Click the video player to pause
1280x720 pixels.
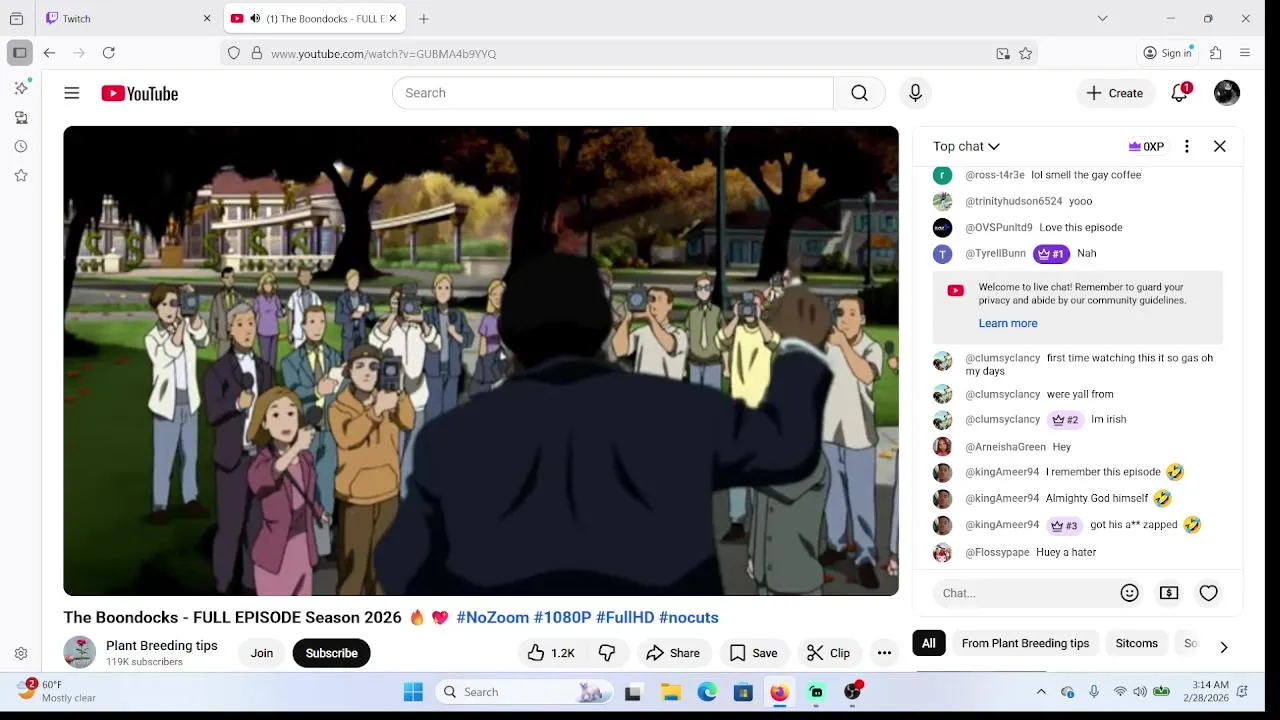(x=481, y=361)
